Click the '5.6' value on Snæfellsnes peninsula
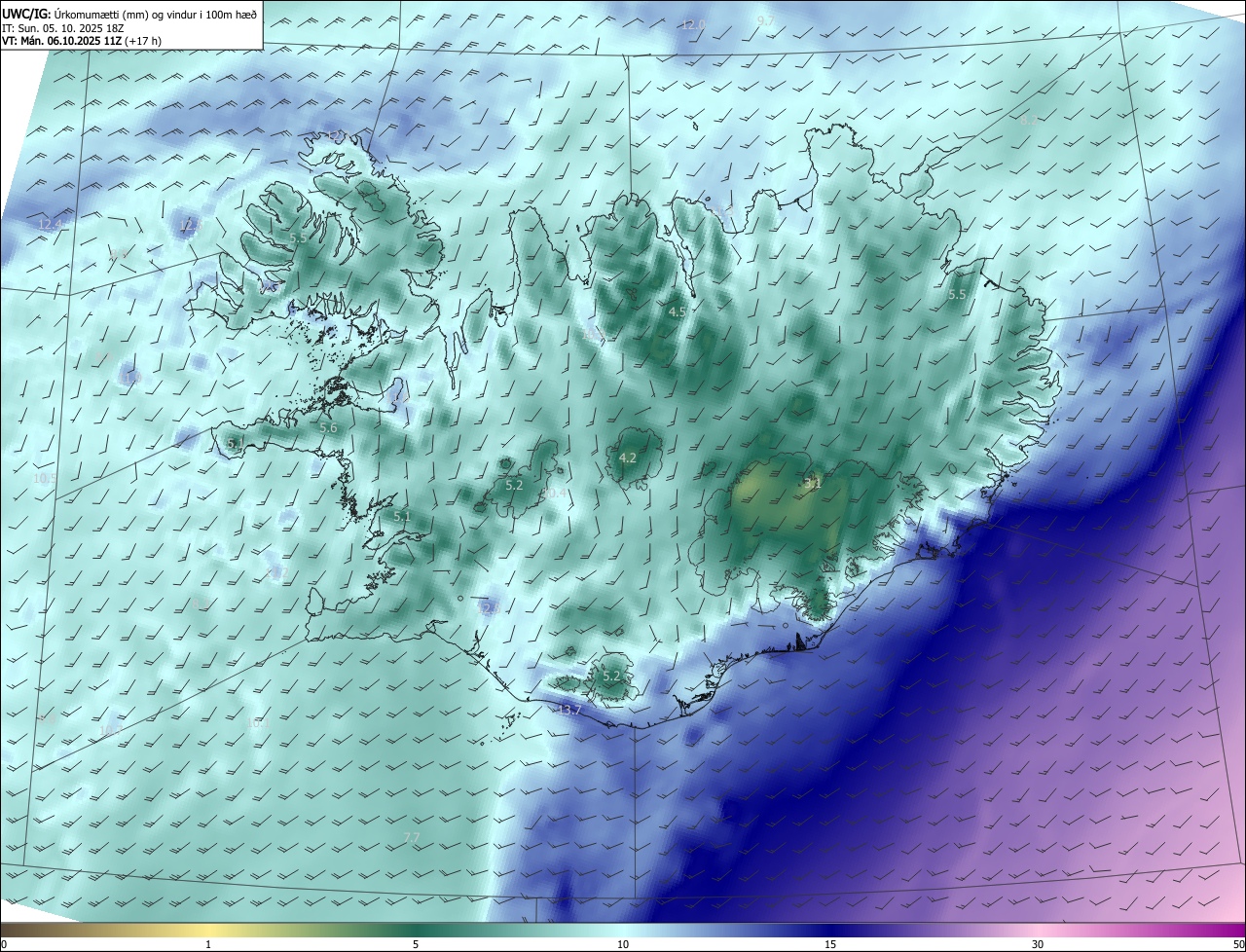The image size is (1246, 952). tap(328, 428)
